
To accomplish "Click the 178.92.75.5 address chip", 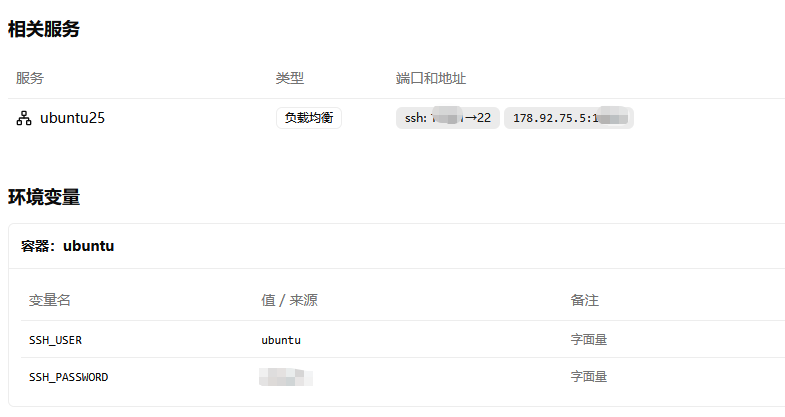I will [568, 118].
